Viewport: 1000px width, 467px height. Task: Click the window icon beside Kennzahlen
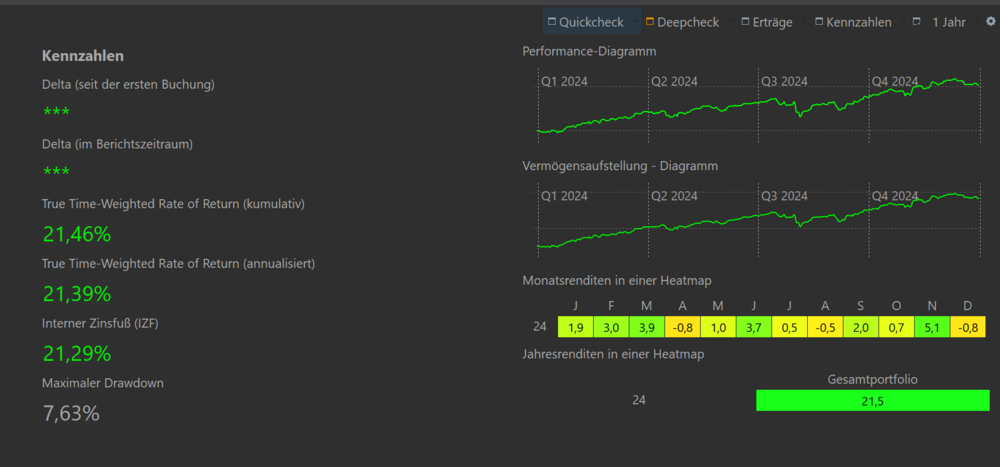pos(819,22)
